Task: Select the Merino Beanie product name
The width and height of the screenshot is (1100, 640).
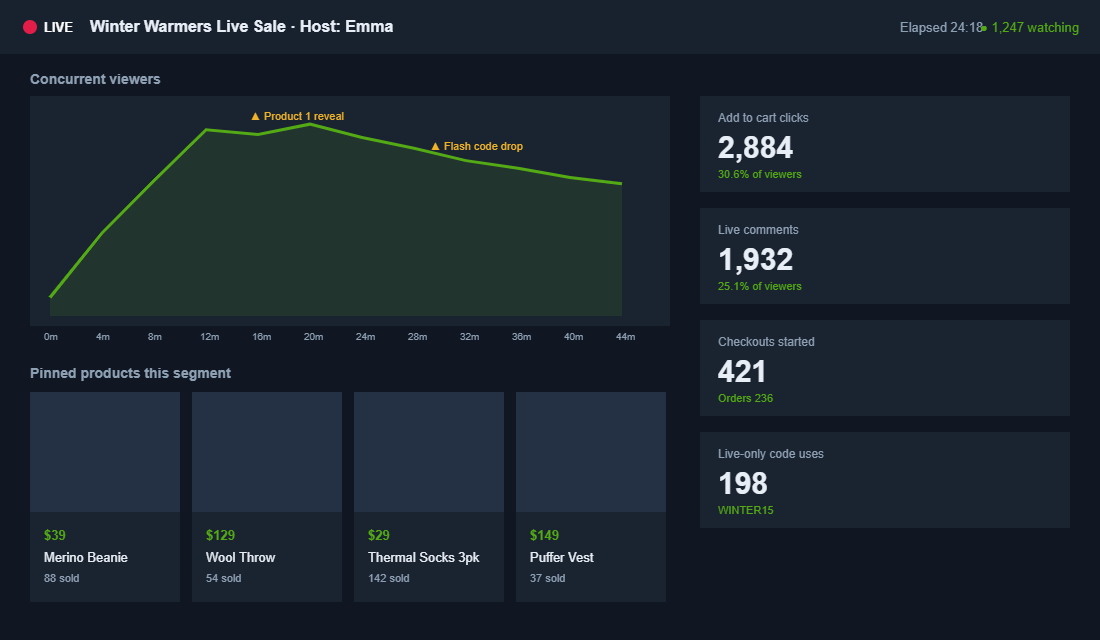Action: [x=86, y=557]
